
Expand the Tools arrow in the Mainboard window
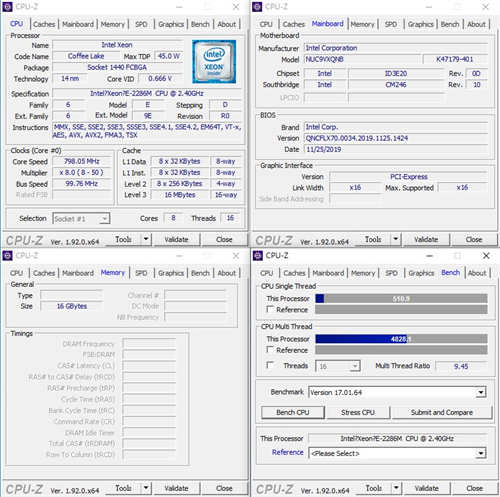tap(395, 239)
